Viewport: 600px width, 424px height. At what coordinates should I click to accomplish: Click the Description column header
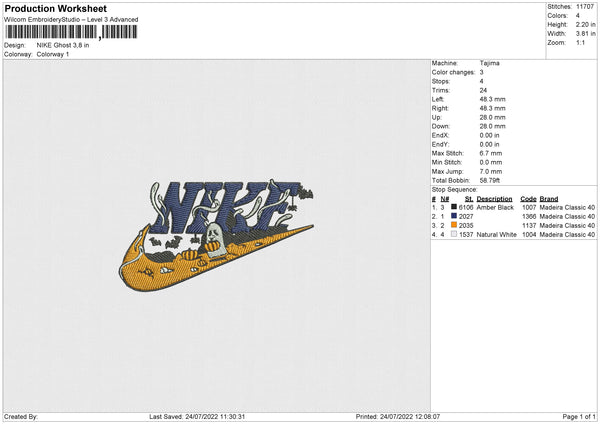[494, 199]
